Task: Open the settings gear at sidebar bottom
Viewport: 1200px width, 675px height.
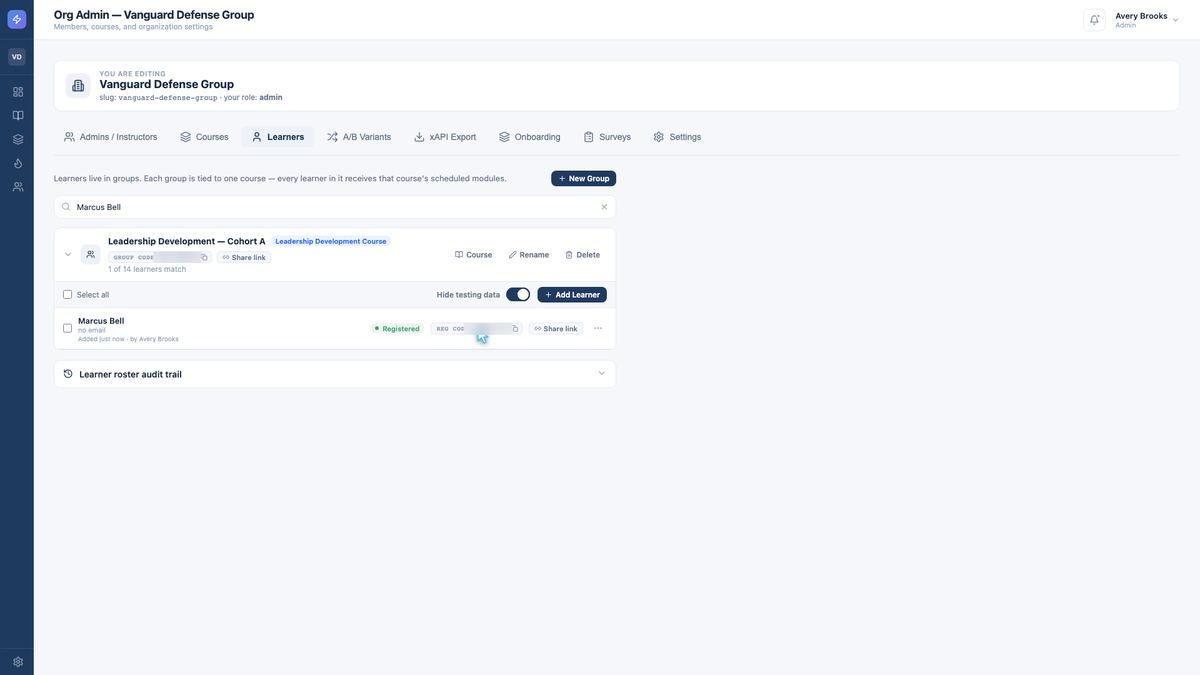Action: 17,662
